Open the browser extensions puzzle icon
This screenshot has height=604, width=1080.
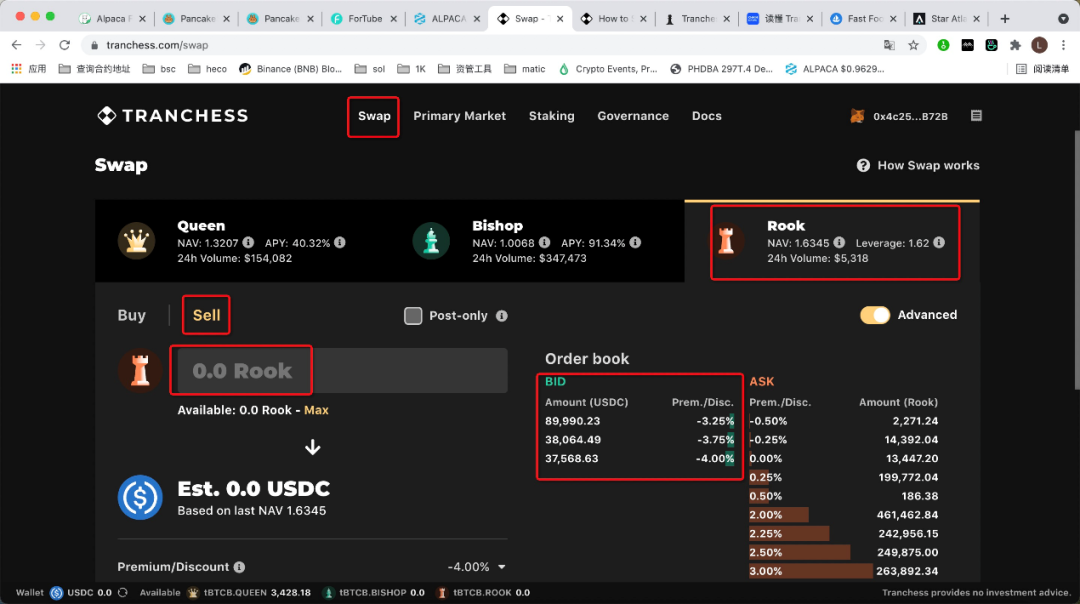click(1015, 45)
